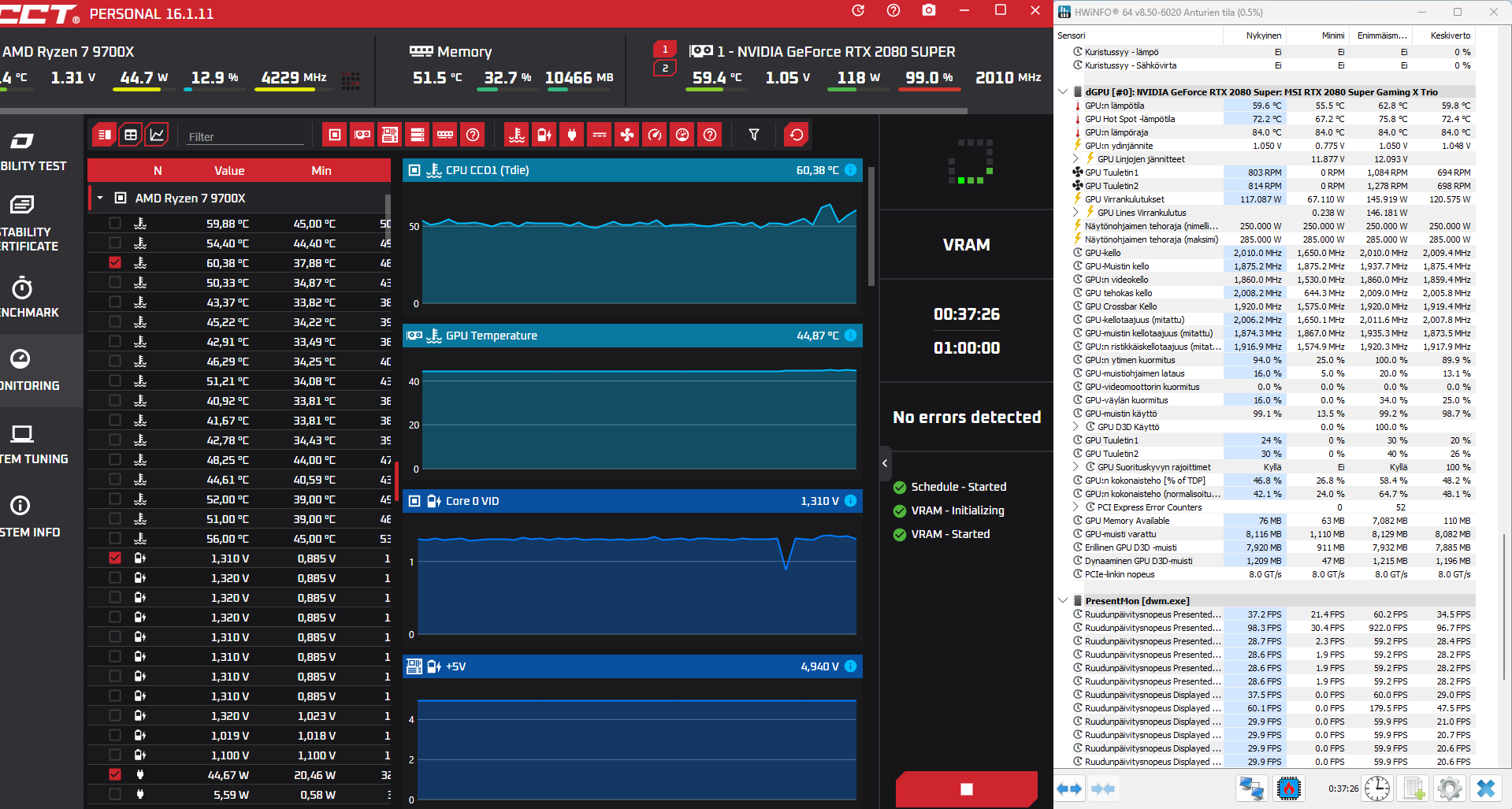Screen dimensions: 1512x809
Task: Filter sensors by current dashed-line icon
Action: coord(600,135)
